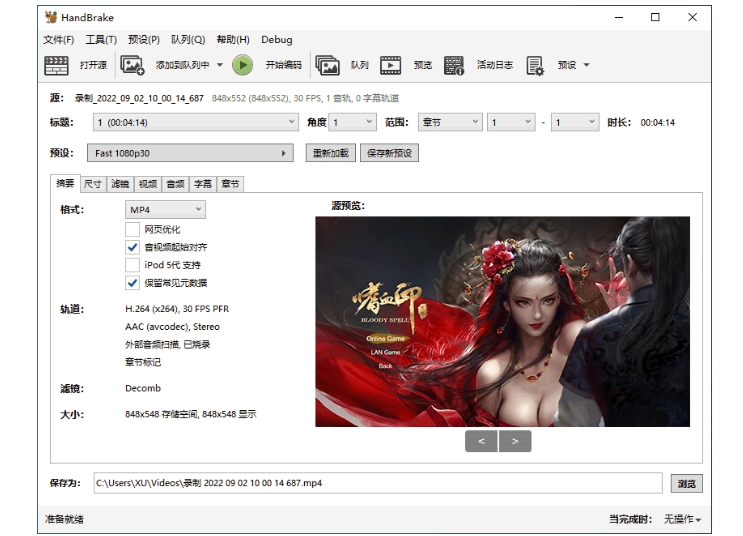
Task: Open the 工具(T) menu
Action: coord(101,40)
